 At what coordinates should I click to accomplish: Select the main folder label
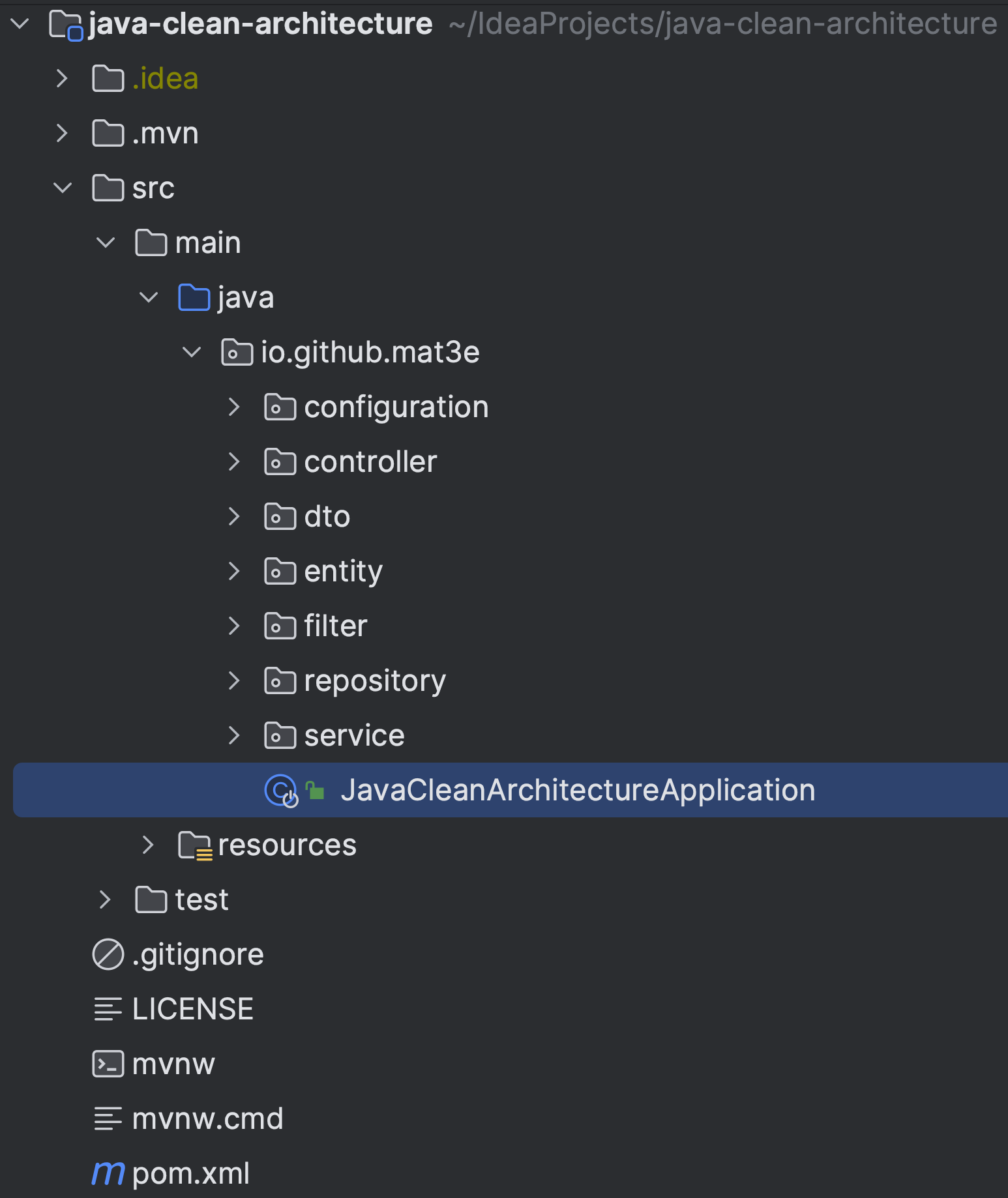pyautogui.click(x=208, y=243)
